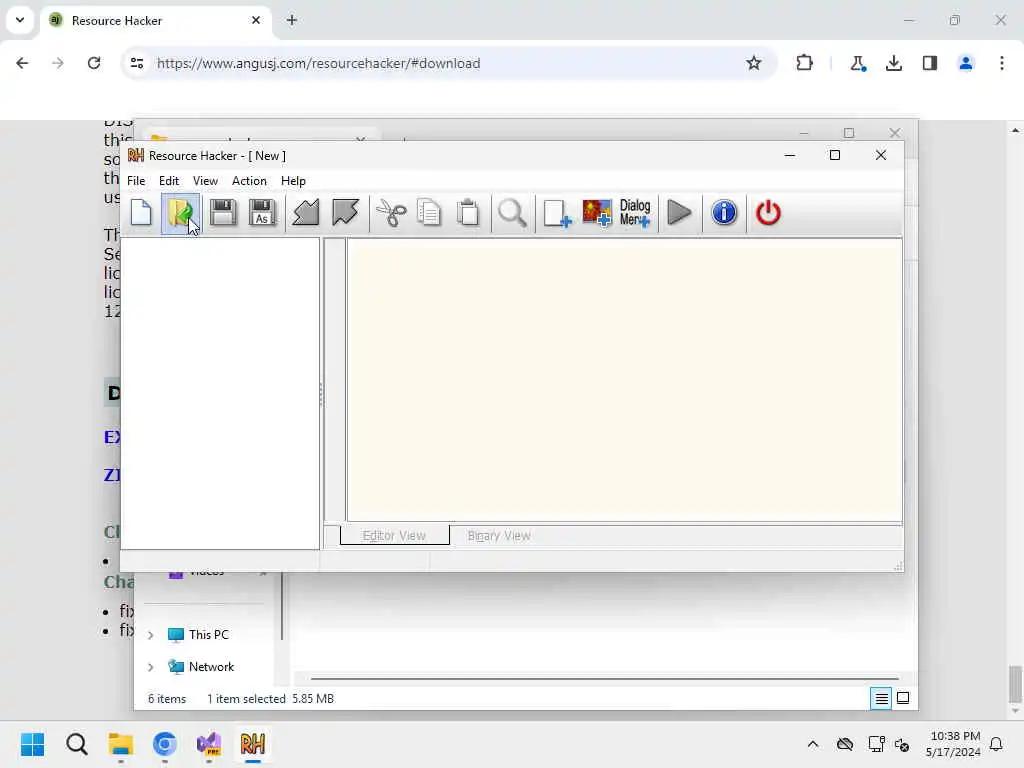
Task: Open the Chrome extensions puzzle icon
Action: pos(805,63)
